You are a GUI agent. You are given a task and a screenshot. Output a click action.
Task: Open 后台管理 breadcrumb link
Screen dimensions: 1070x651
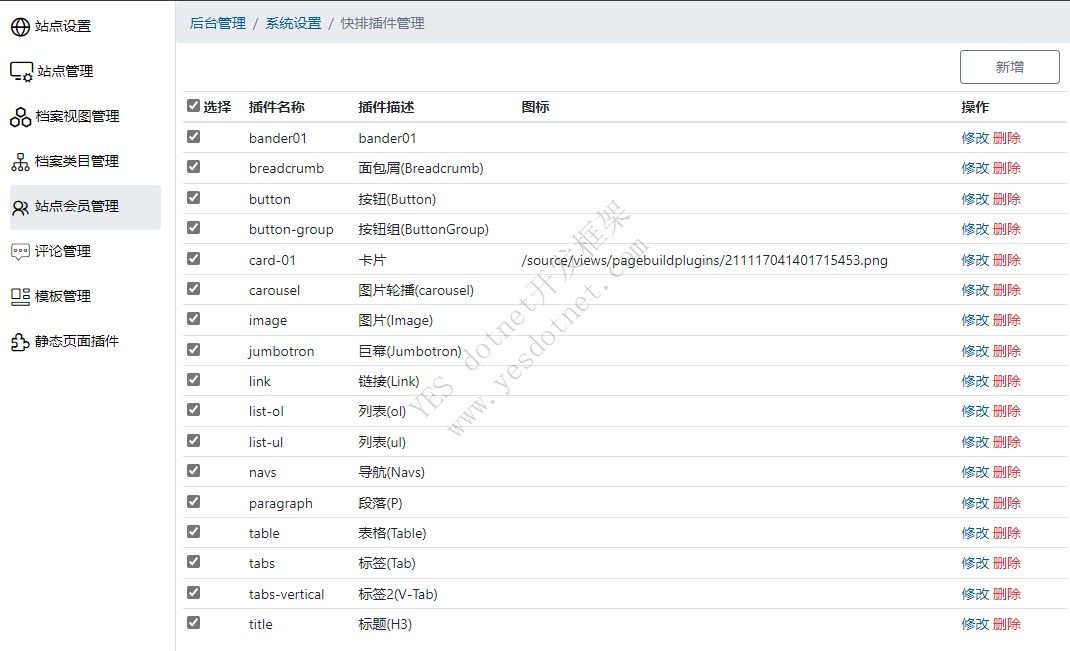217,23
